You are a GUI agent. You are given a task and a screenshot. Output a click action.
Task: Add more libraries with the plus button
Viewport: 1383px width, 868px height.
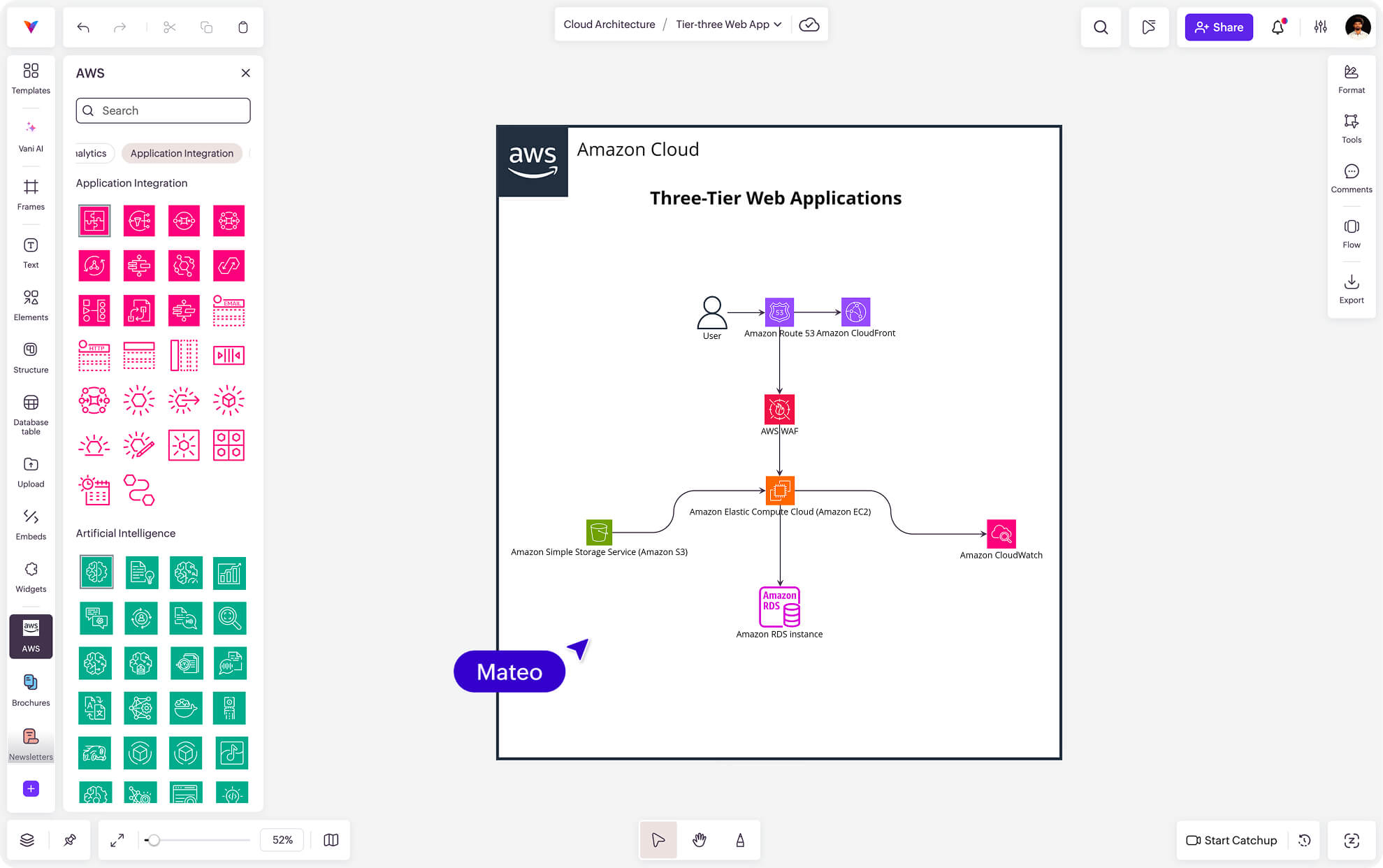[x=31, y=788]
